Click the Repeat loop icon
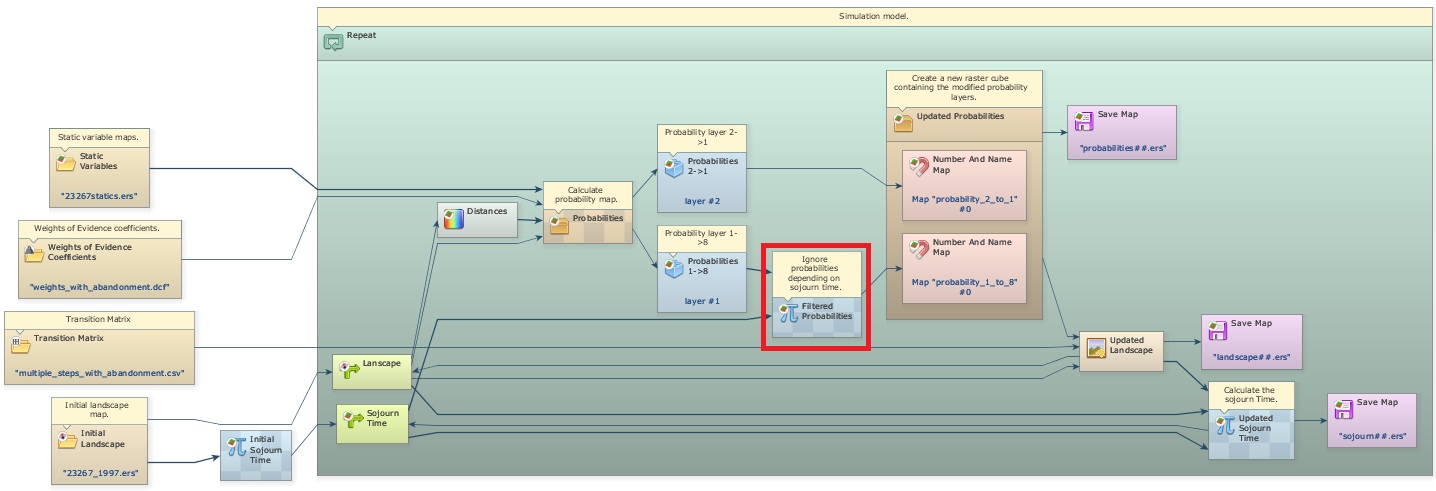 pyautogui.click(x=333, y=42)
